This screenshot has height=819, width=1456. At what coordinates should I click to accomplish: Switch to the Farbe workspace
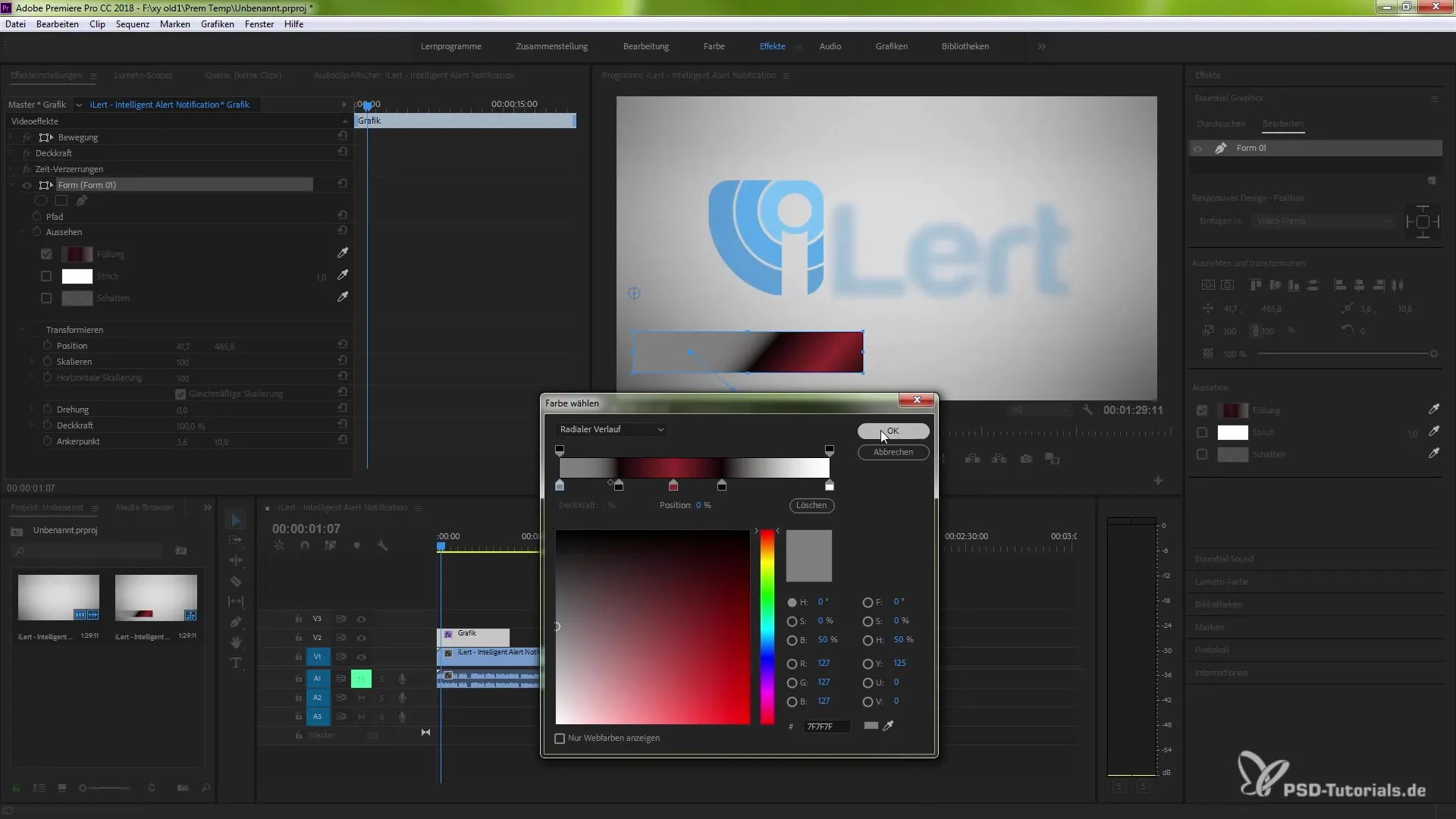click(x=714, y=46)
